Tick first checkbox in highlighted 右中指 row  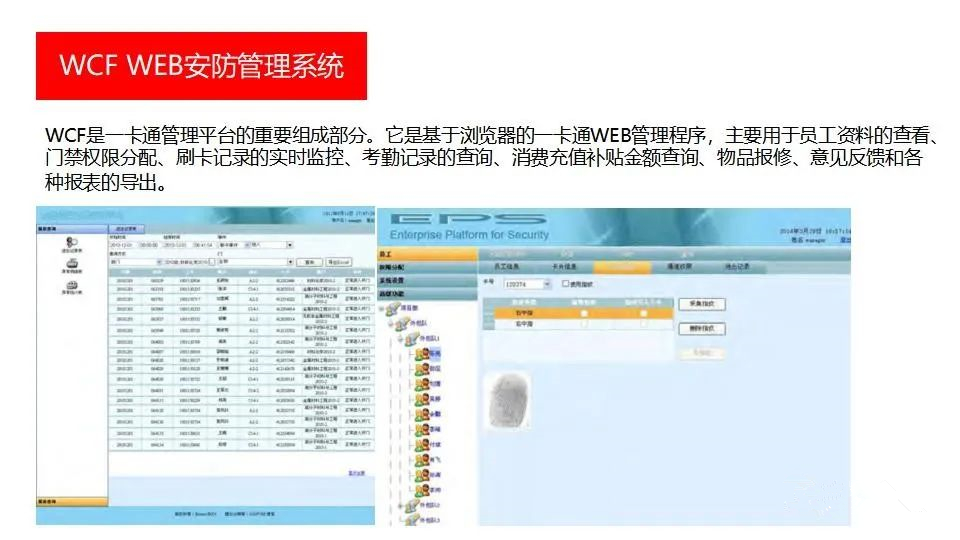(x=584, y=313)
